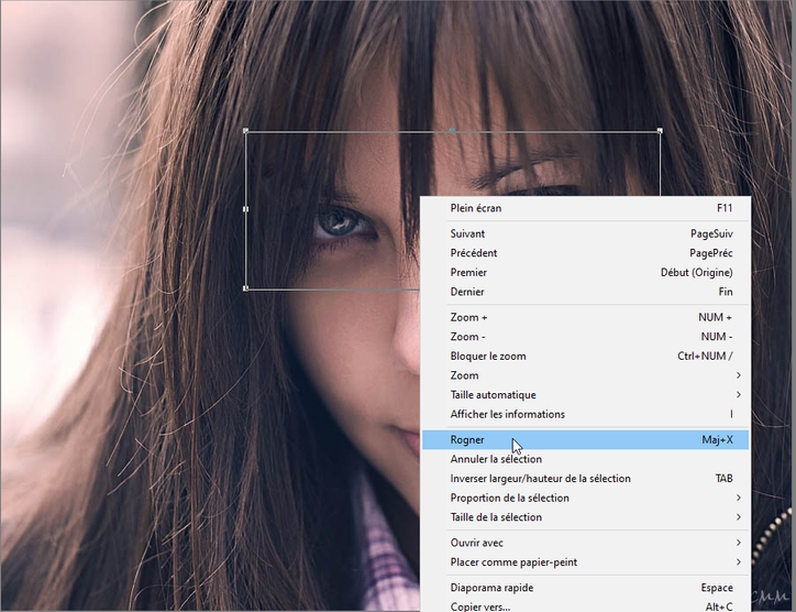Crop selection using Rogner
The height and width of the screenshot is (612, 796).
(468, 440)
